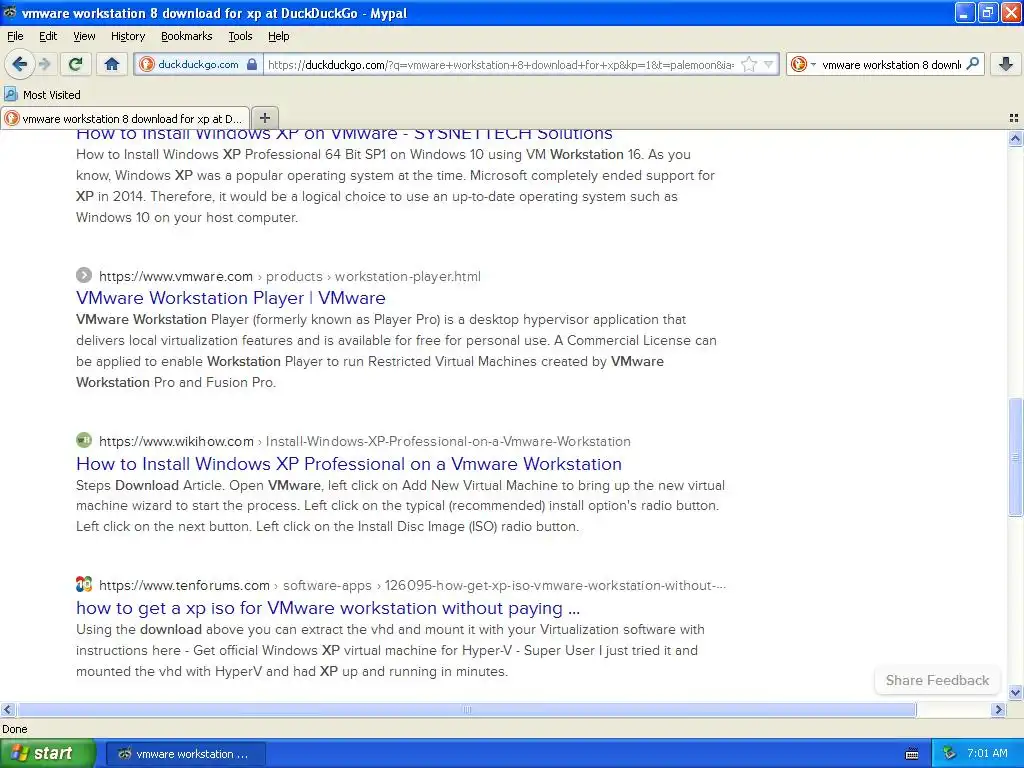Click the horizontal scrollbar left arrow
Image resolution: width=1024 pixels, height=768 pixels.
click(7, 709)
